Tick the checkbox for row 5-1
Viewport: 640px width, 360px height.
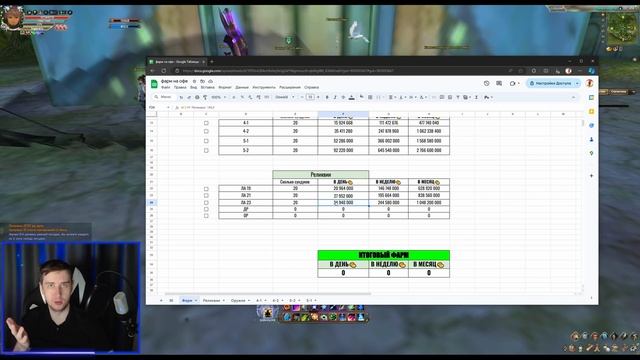coord(206,141)
